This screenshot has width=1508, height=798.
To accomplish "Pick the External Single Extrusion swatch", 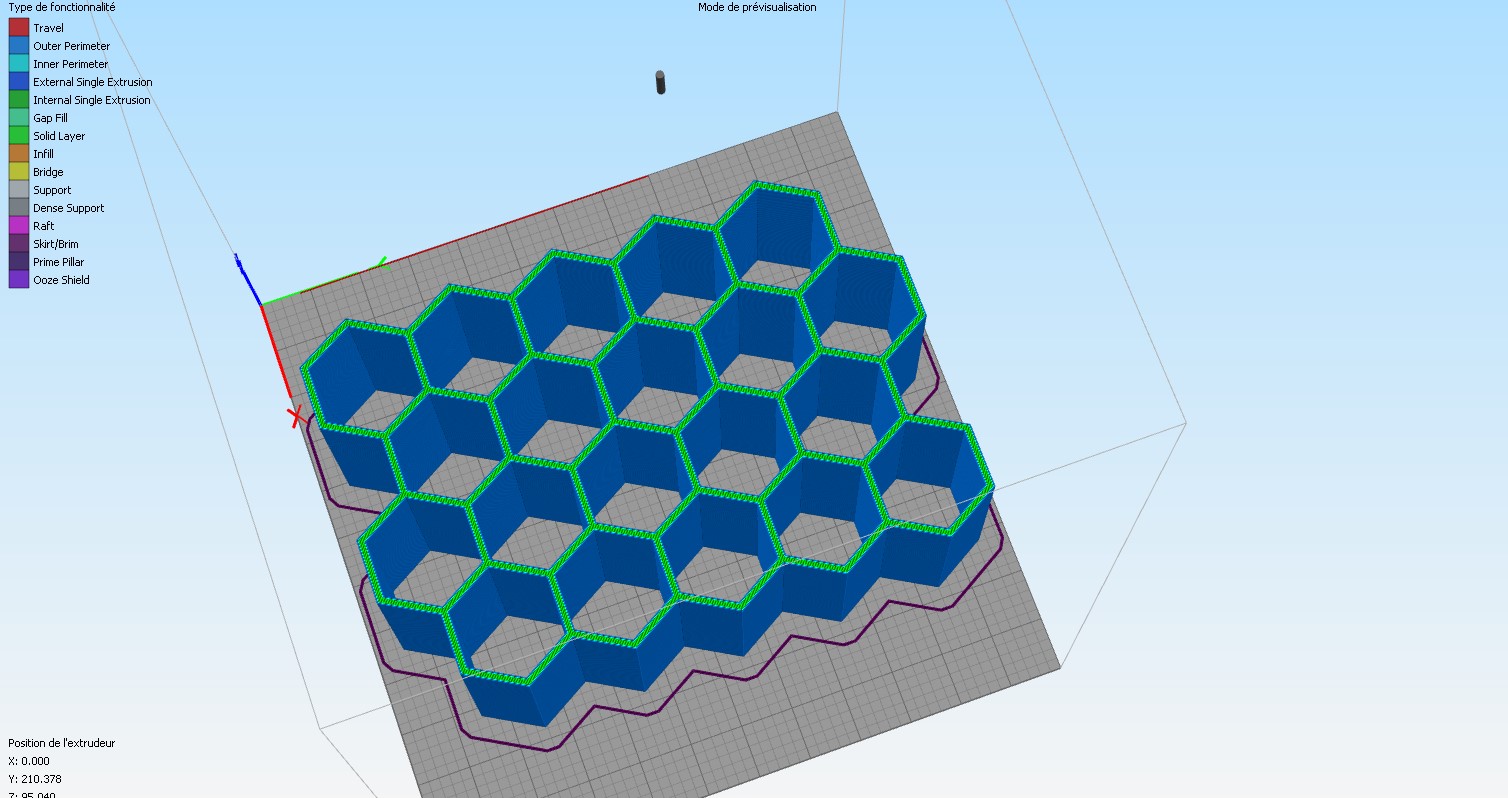I will coord(19,82).
